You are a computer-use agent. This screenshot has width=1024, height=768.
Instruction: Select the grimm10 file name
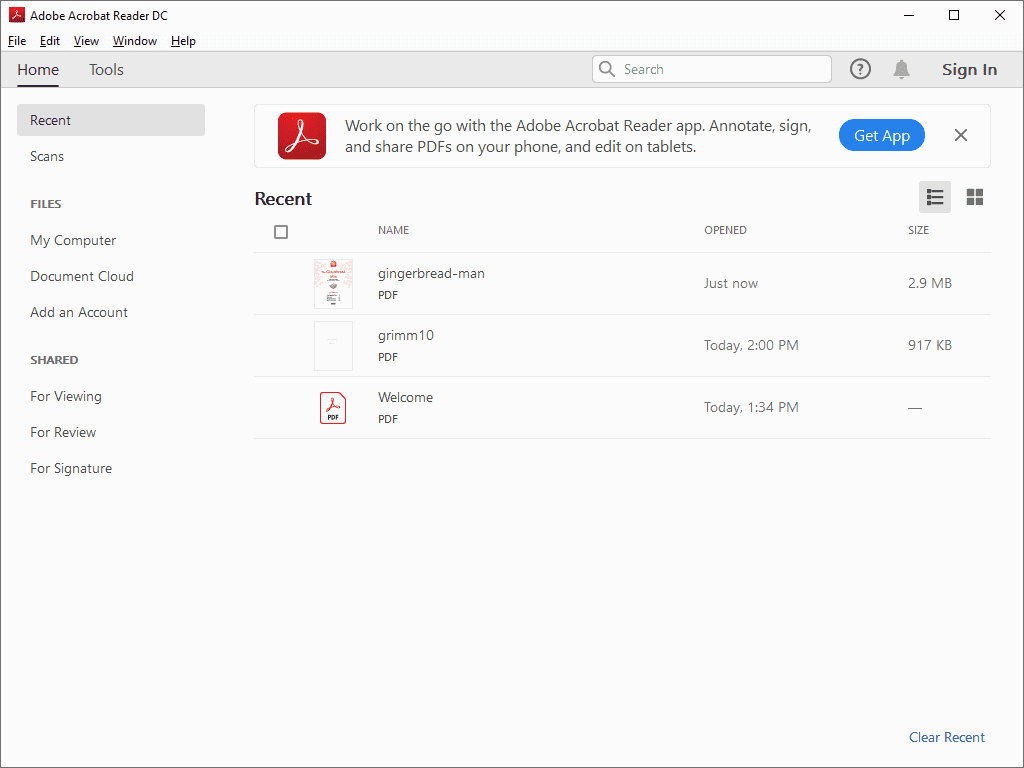(x=406, y=336)
